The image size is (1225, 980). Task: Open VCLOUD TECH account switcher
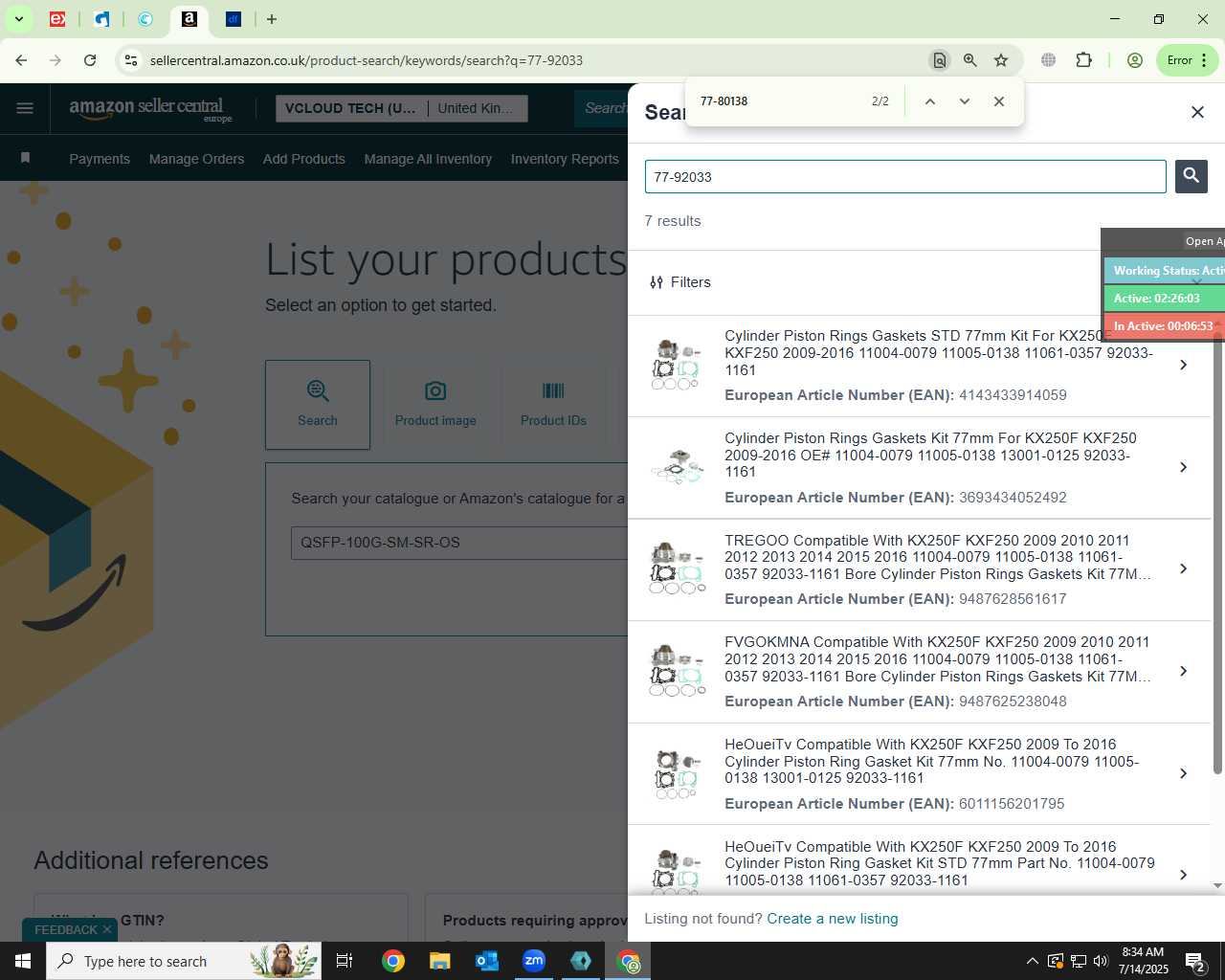402,108
